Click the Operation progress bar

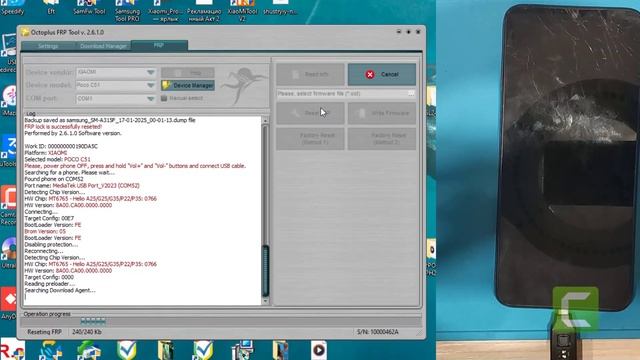tap(221, 321)
